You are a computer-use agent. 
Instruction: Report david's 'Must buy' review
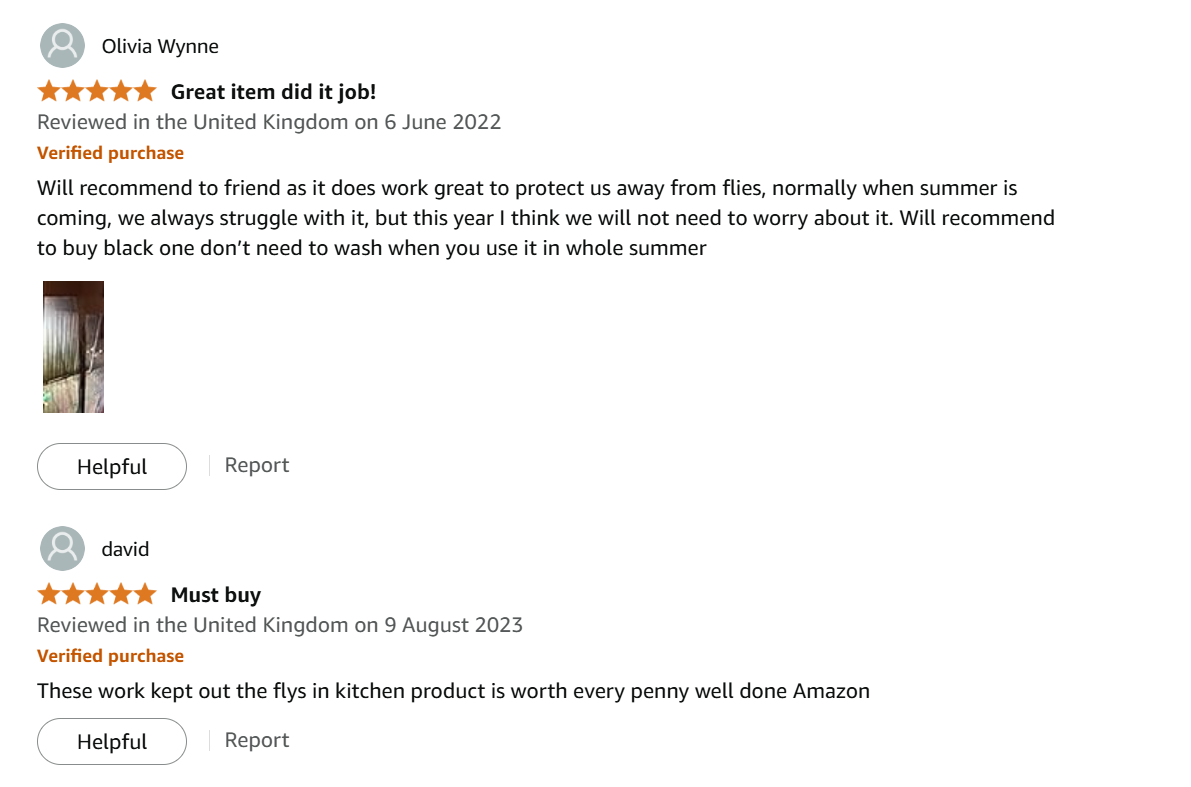[257, 740]
